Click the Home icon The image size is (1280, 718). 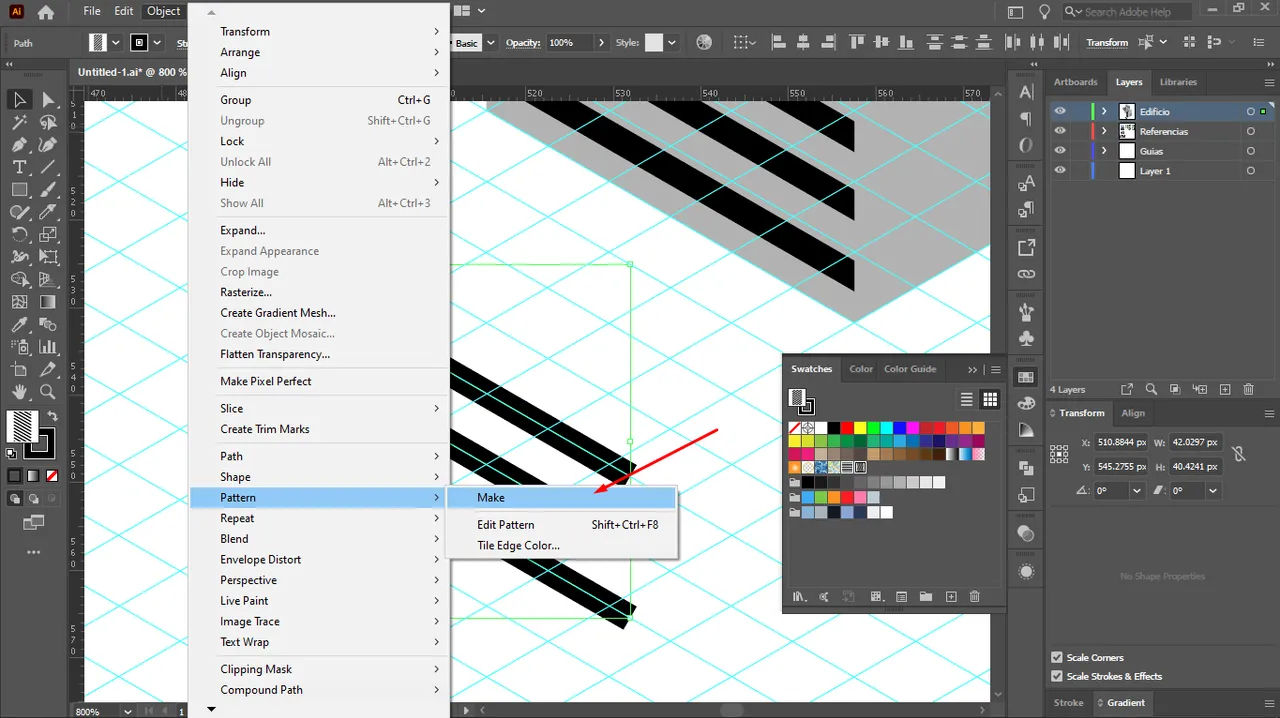(46, 12)
